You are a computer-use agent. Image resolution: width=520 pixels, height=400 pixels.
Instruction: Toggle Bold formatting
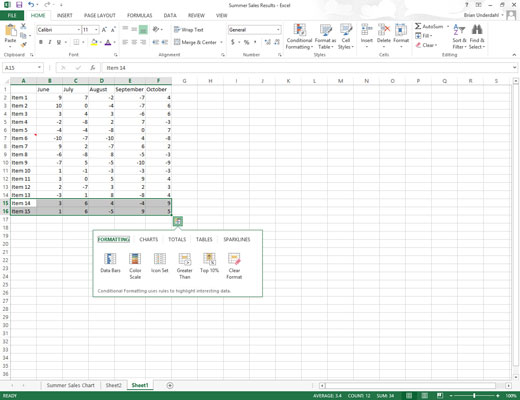pyautogui.click(x=41, y=42)
